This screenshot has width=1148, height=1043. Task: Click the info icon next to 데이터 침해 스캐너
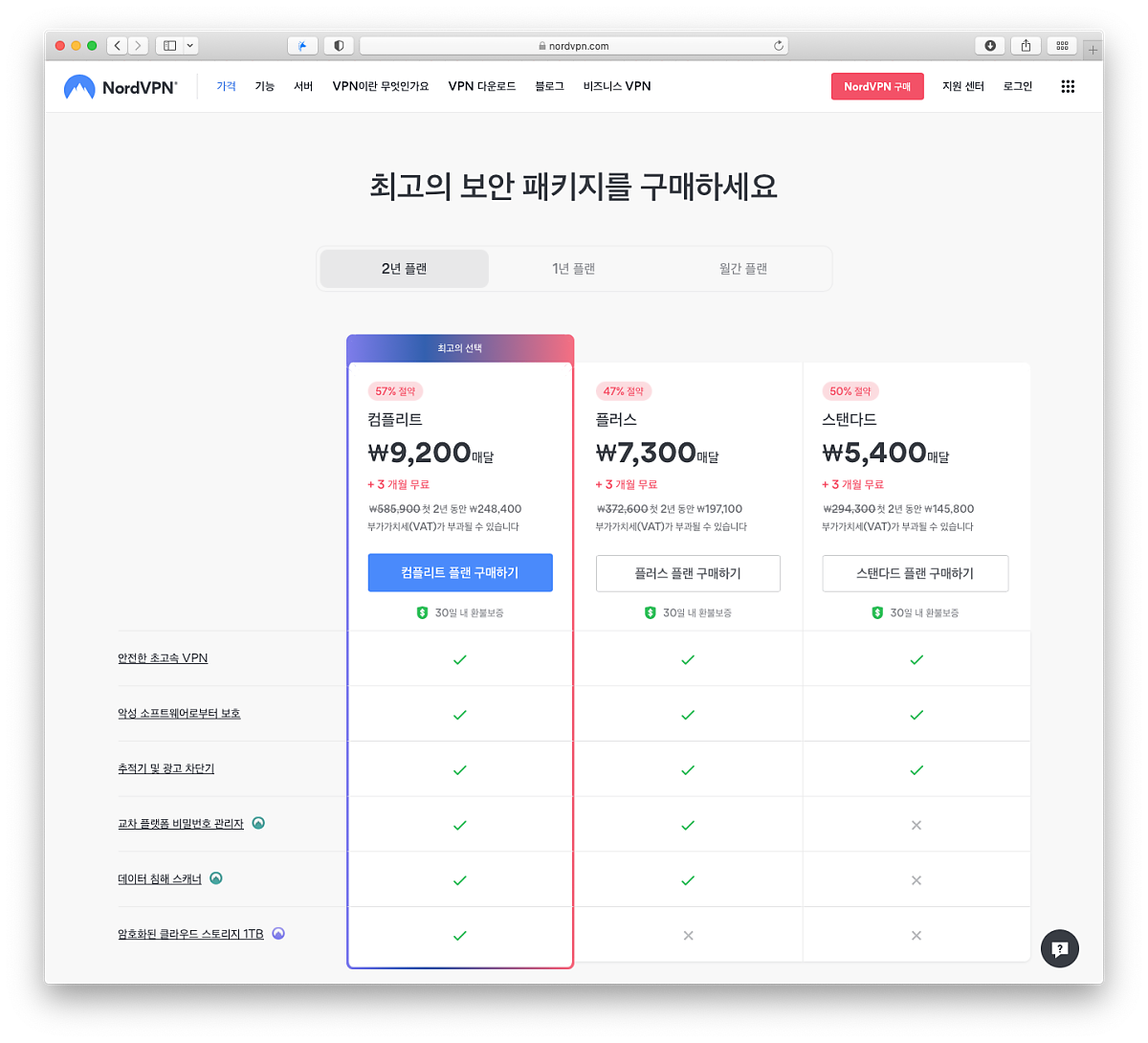click(216, 878)
